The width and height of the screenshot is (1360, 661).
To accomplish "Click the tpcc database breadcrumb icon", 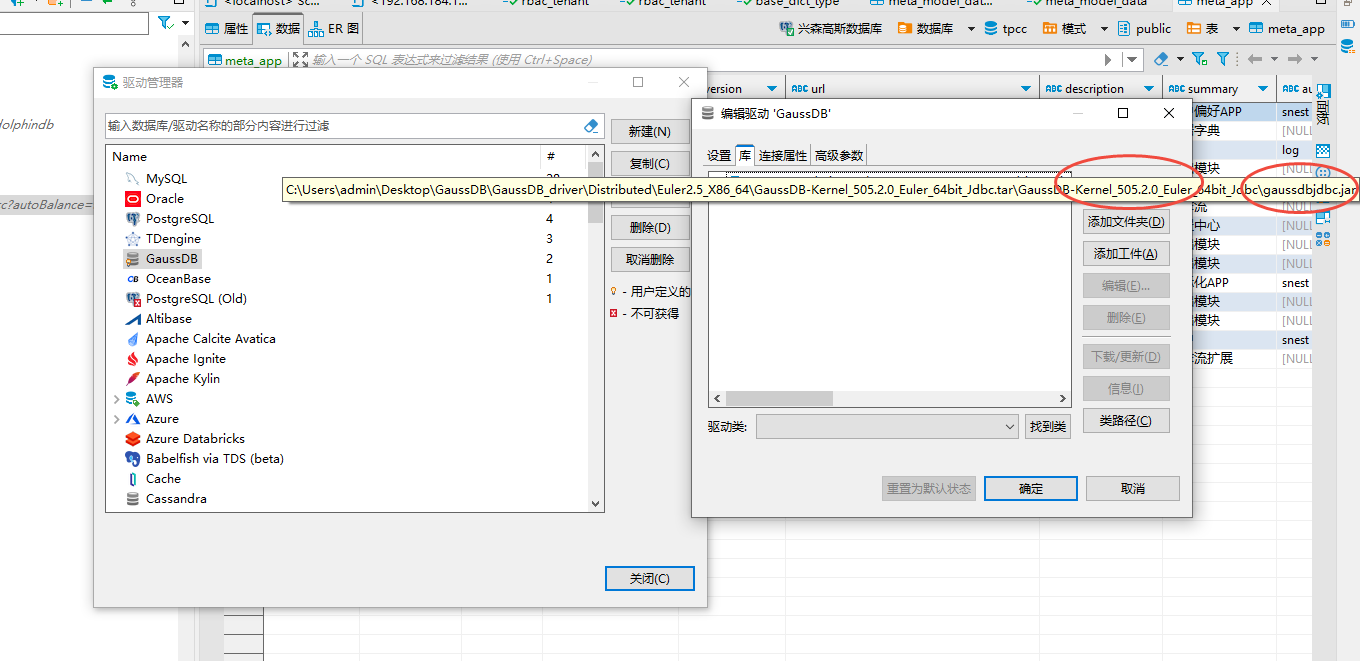I will pos(991,29).
